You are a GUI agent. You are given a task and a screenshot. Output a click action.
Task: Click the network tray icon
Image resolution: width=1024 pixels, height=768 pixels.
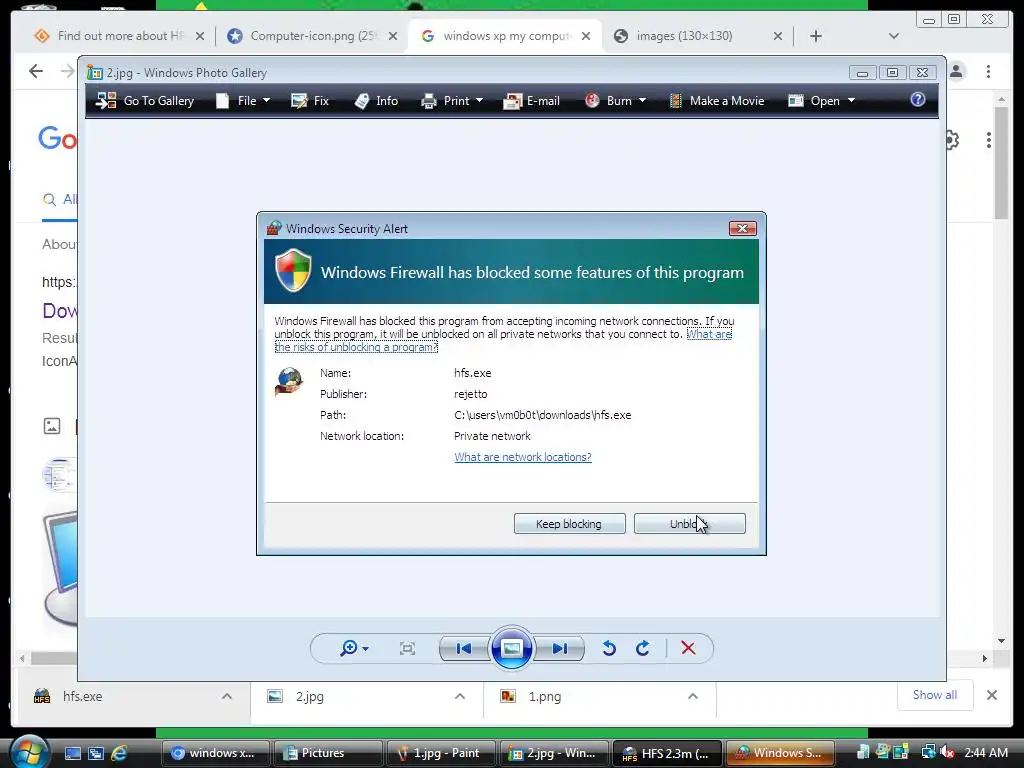(927, 752)
